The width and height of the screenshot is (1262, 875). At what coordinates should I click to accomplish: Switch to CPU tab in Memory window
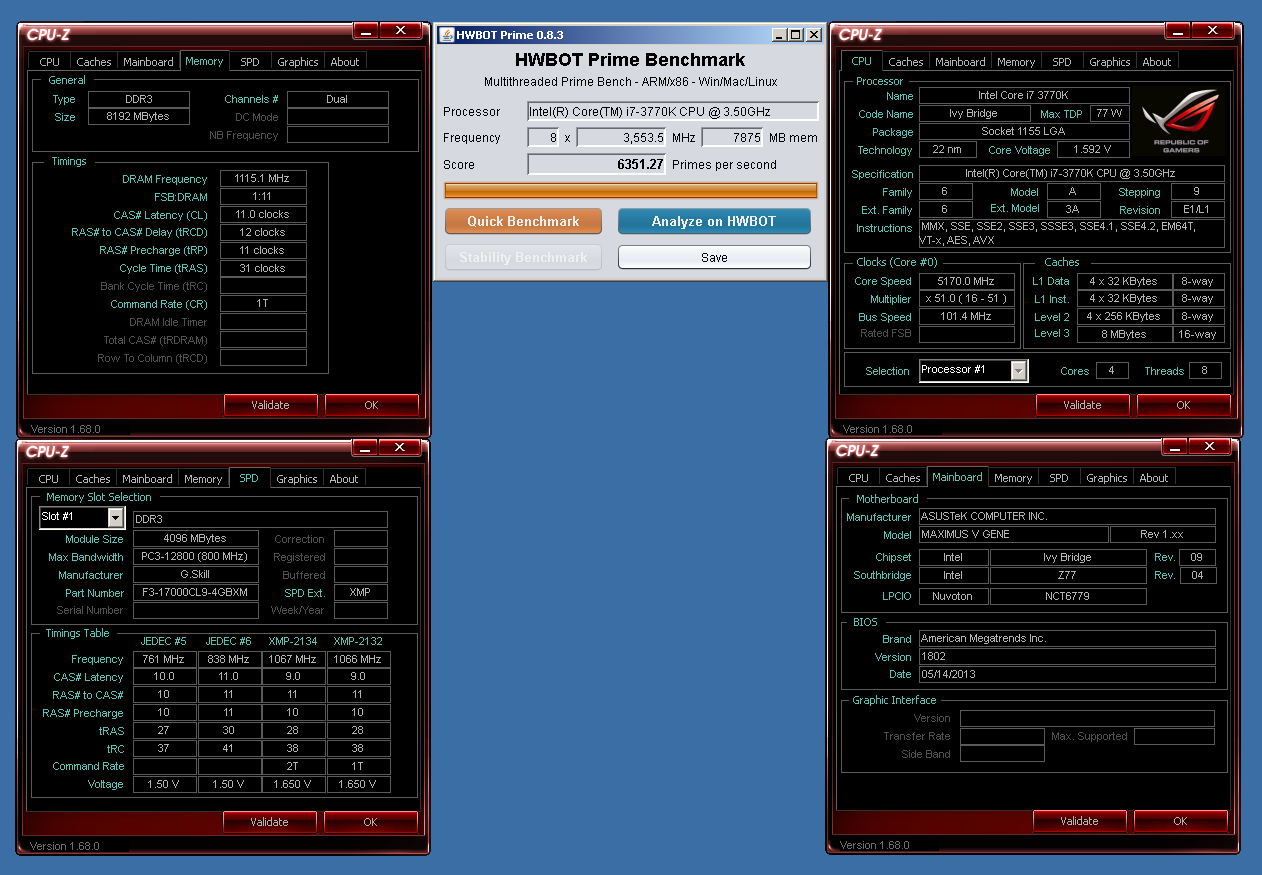point(49,62)
